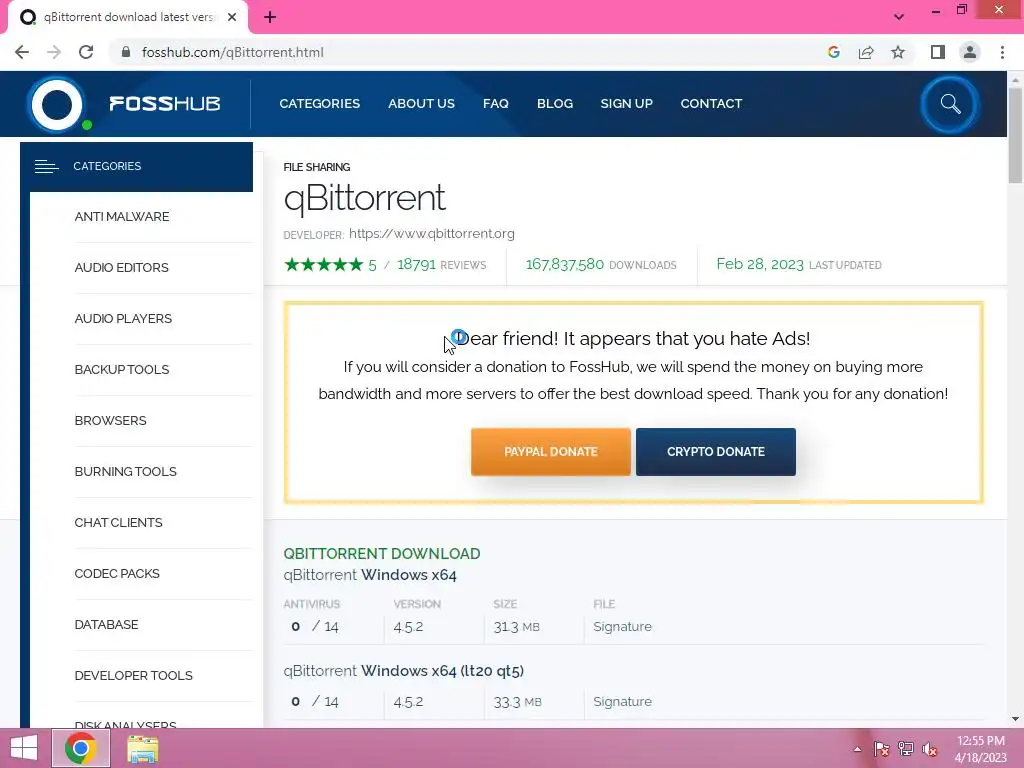Open the FAQ navigation item

(496, 104)
